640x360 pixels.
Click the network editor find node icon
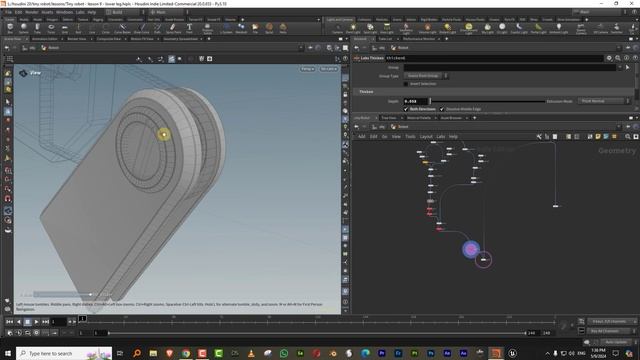click(628, 137)
